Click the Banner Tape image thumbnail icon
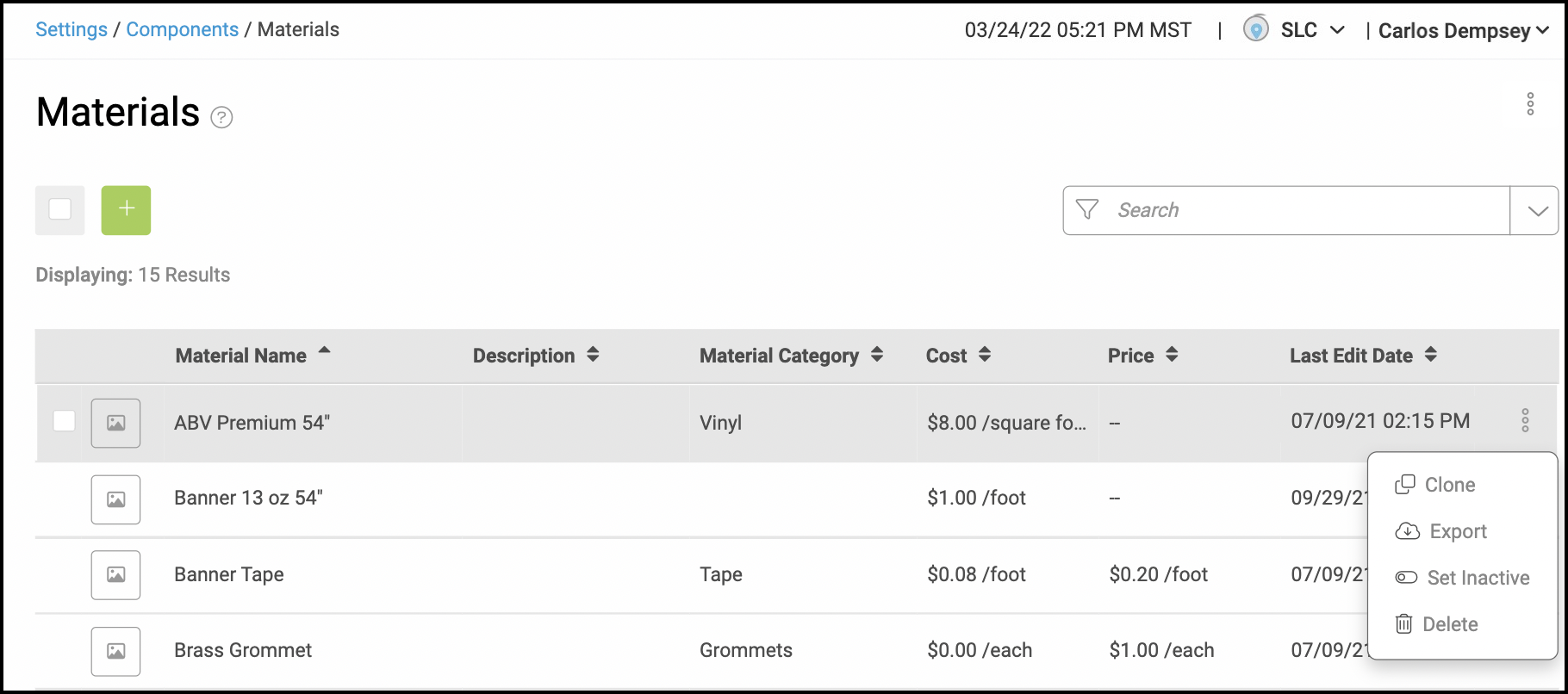This screenshot has width=1568, height=694. (x=115, y=574)
